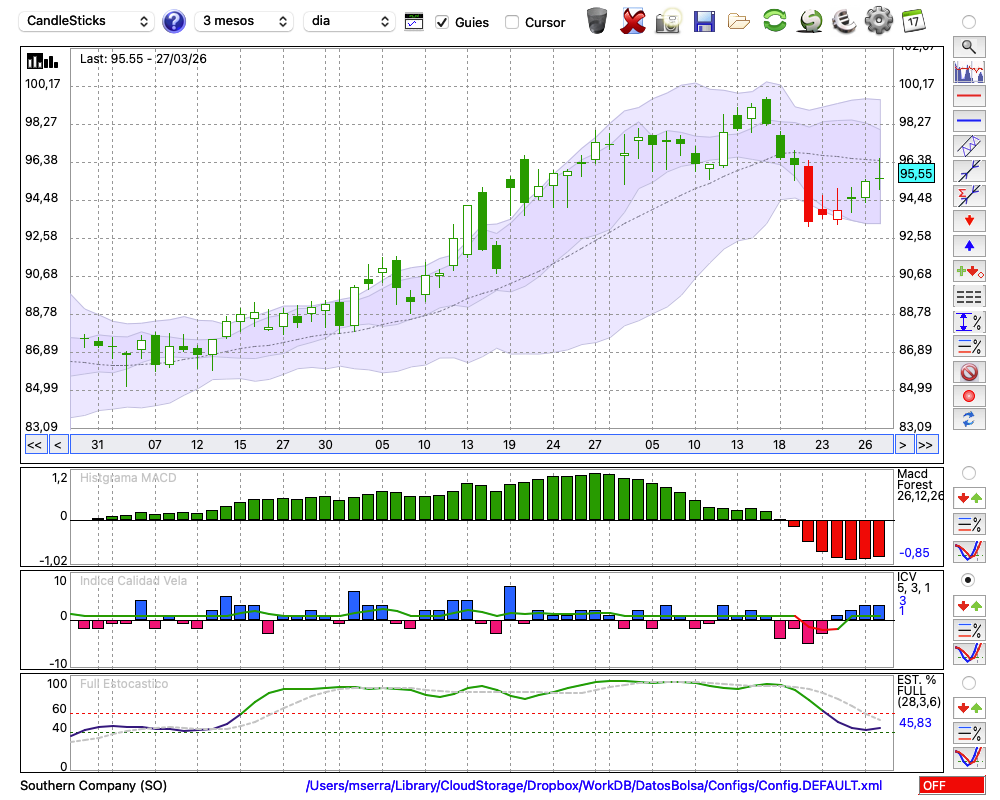Select the dashed horizontal lines tool
Image resolution: width=1000 pixels, height=800 pixels.
(x=969, y=296)
